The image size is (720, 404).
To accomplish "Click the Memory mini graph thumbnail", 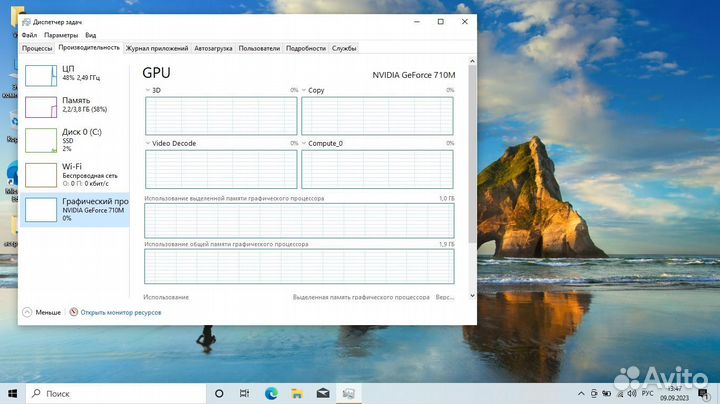I will point(41,107).
